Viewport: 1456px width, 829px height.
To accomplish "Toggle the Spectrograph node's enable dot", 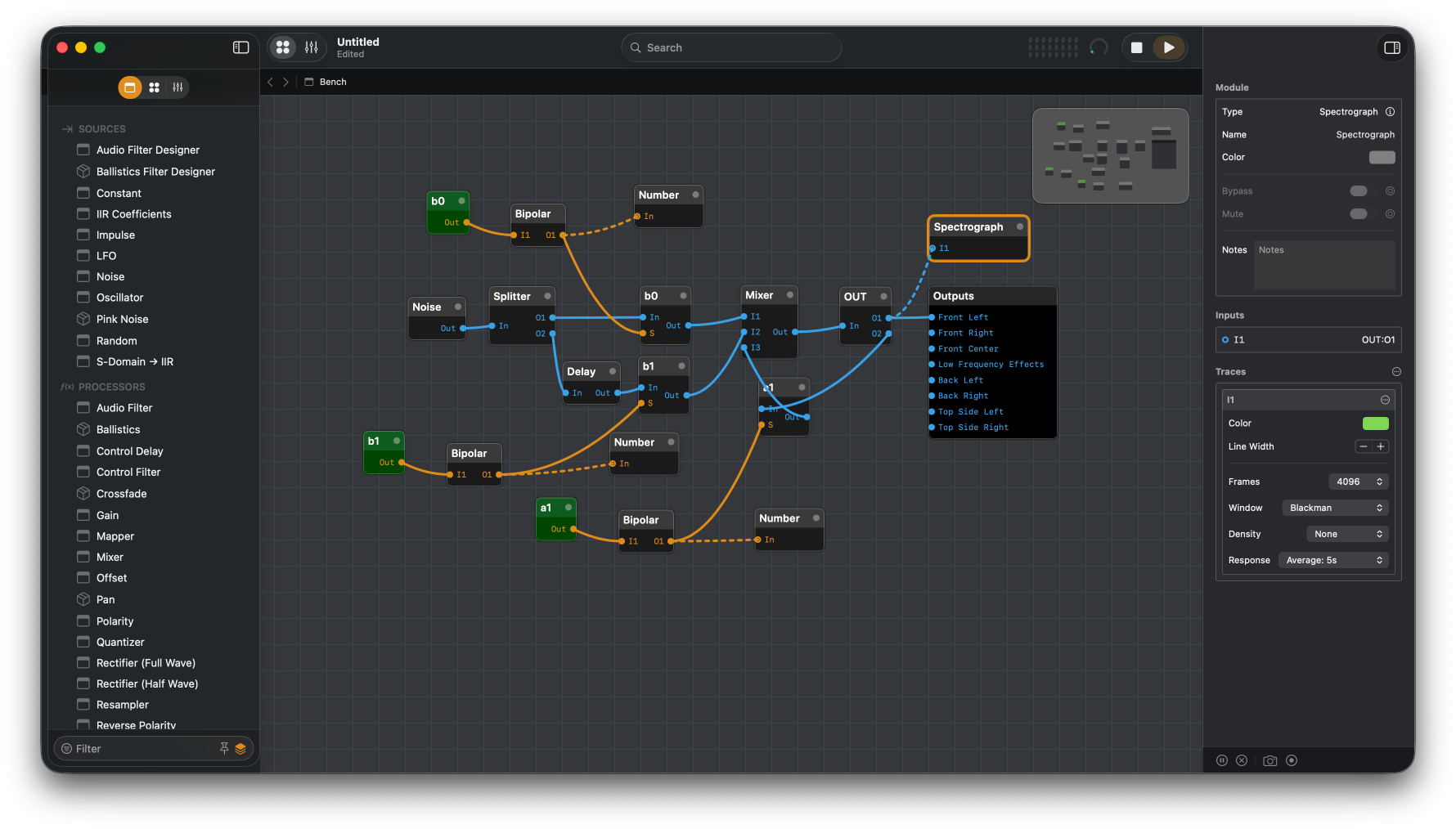I will 1019,226.
